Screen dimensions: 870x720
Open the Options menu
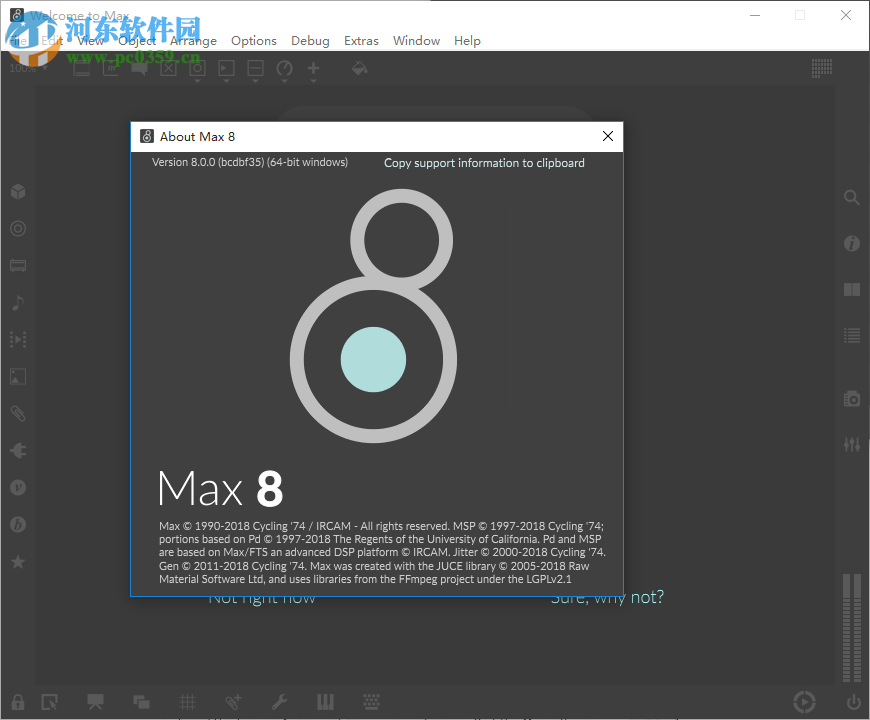(253, 40)
